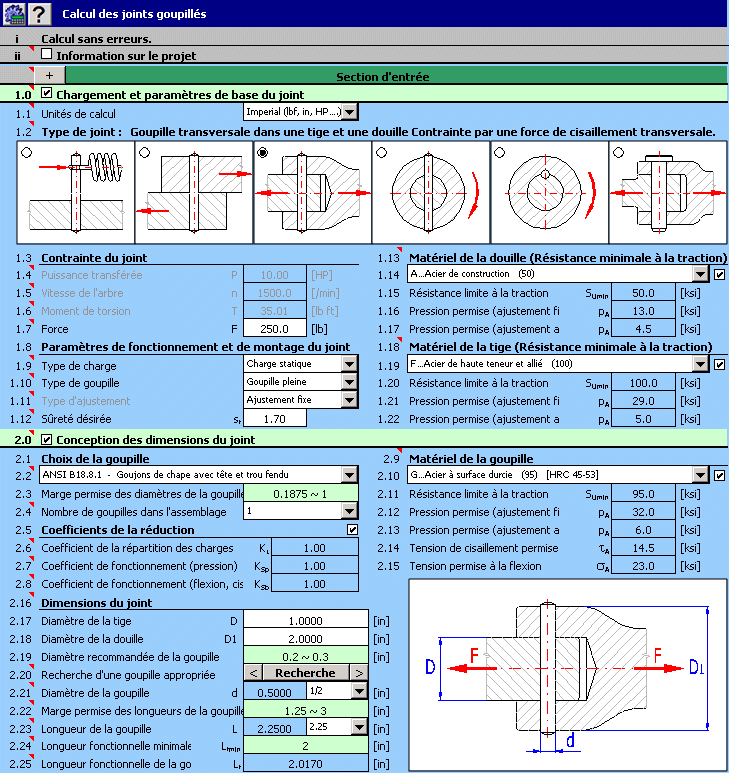Click the Sûreté désirée 1.70 input field

(275, 419)
